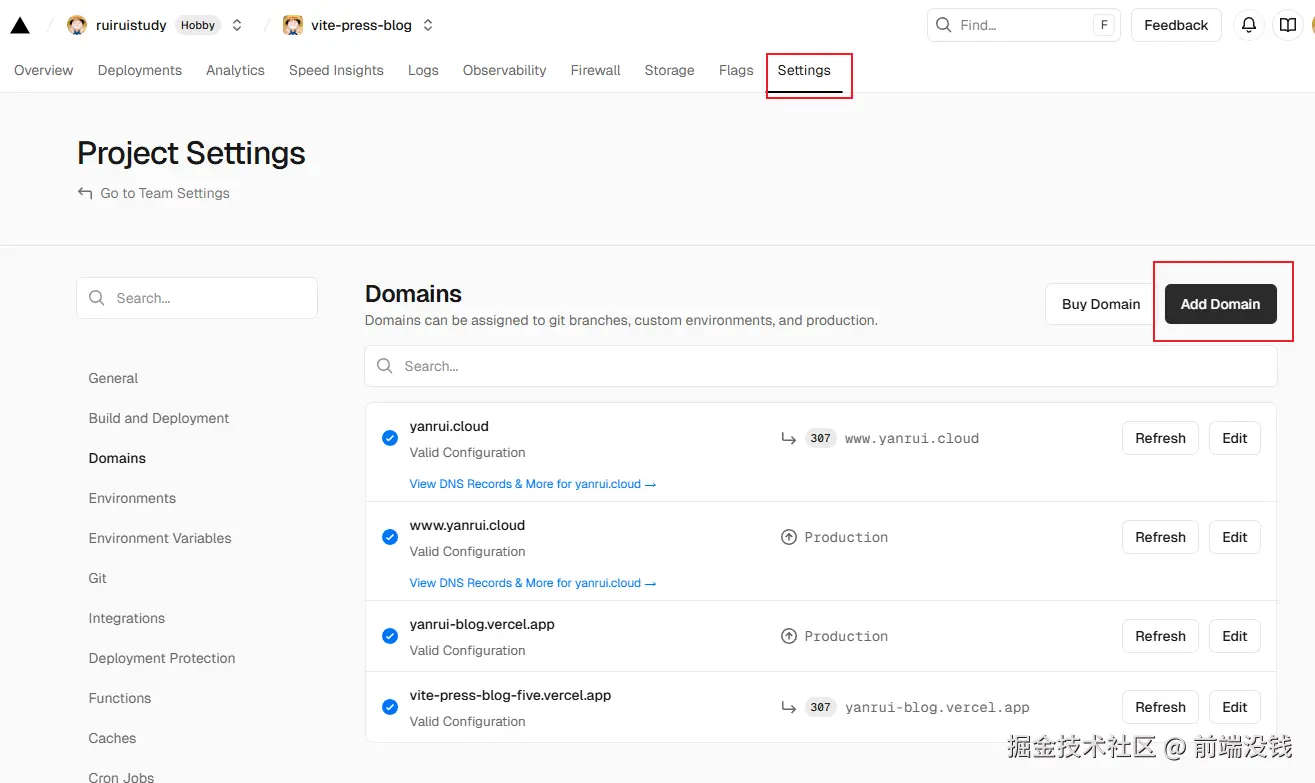Screen dimensions: 1315x783
Task: Click the Production arrow icon for yanrui-blog.vercel.app
Action: [x=789, y=636]
